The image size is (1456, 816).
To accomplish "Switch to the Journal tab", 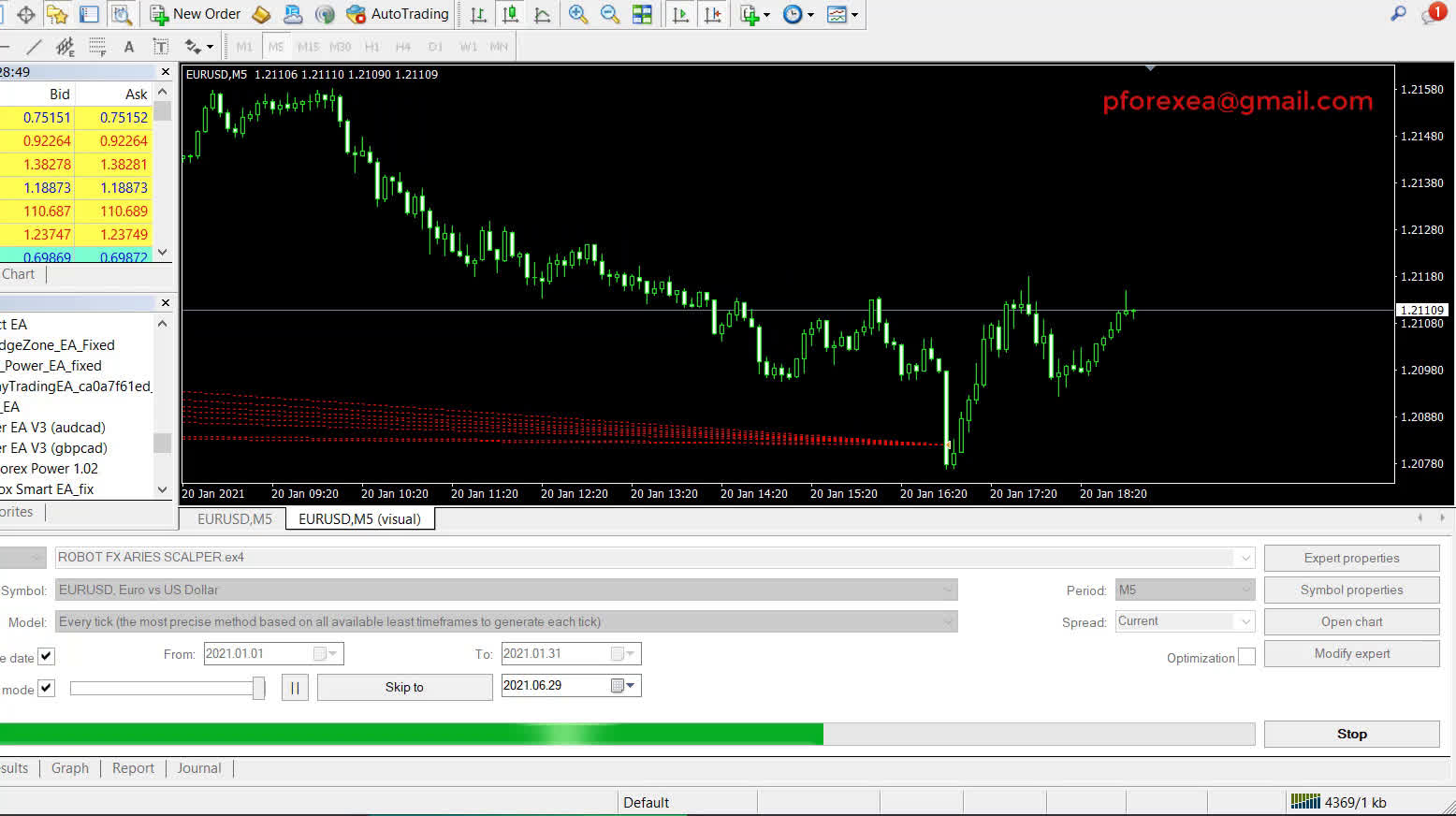I will pyautogui.click(x=198, y=768).
